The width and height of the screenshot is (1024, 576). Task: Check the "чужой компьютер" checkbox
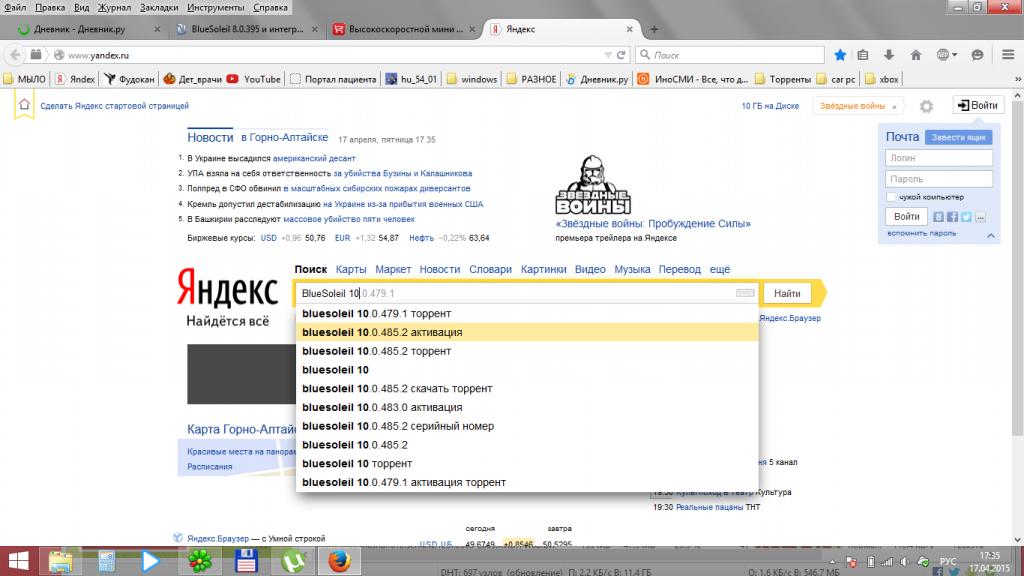click(890, 197)
